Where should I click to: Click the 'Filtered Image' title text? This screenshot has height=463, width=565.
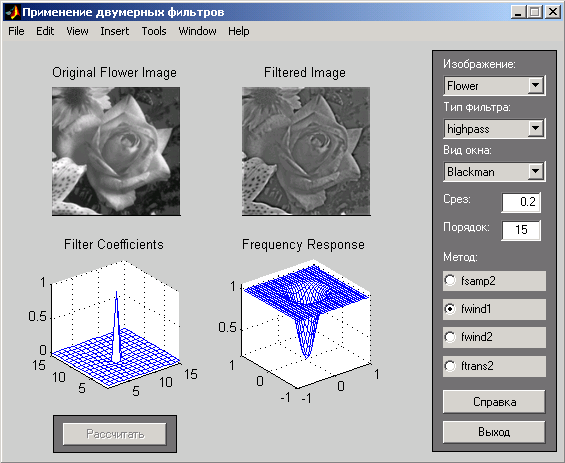(305, 72)
